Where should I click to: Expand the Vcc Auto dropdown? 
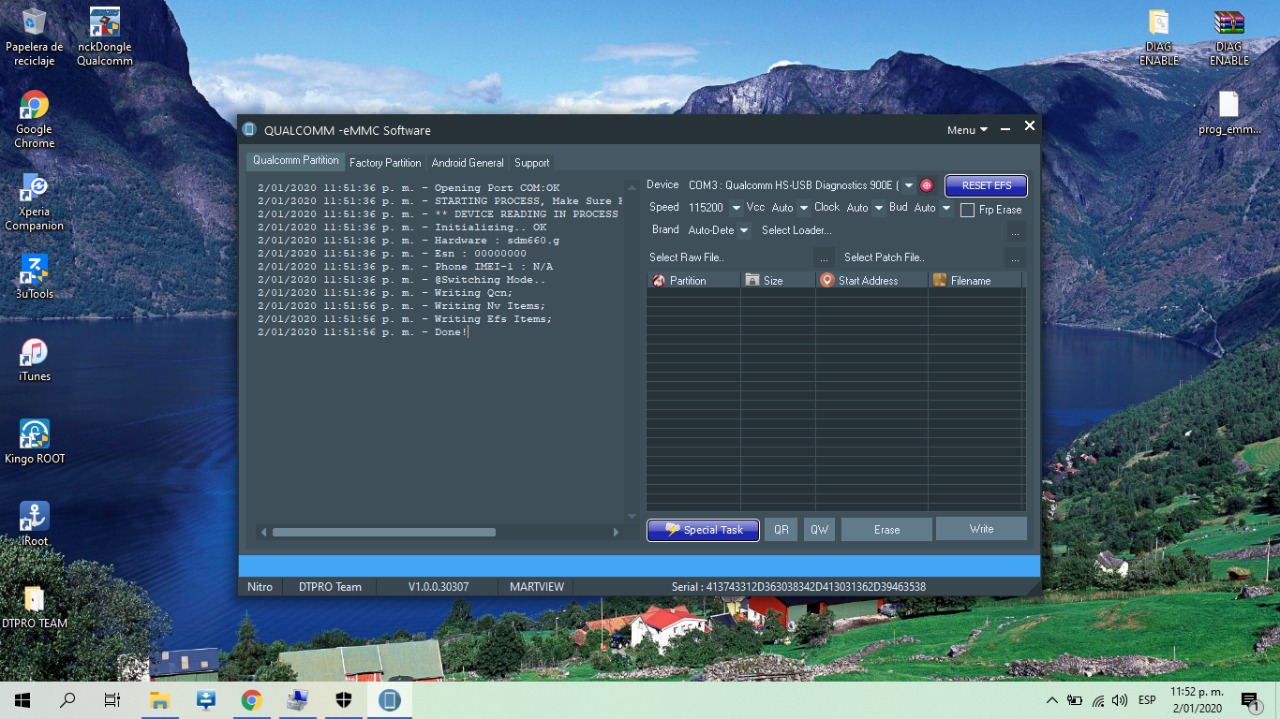pos(803,208)
